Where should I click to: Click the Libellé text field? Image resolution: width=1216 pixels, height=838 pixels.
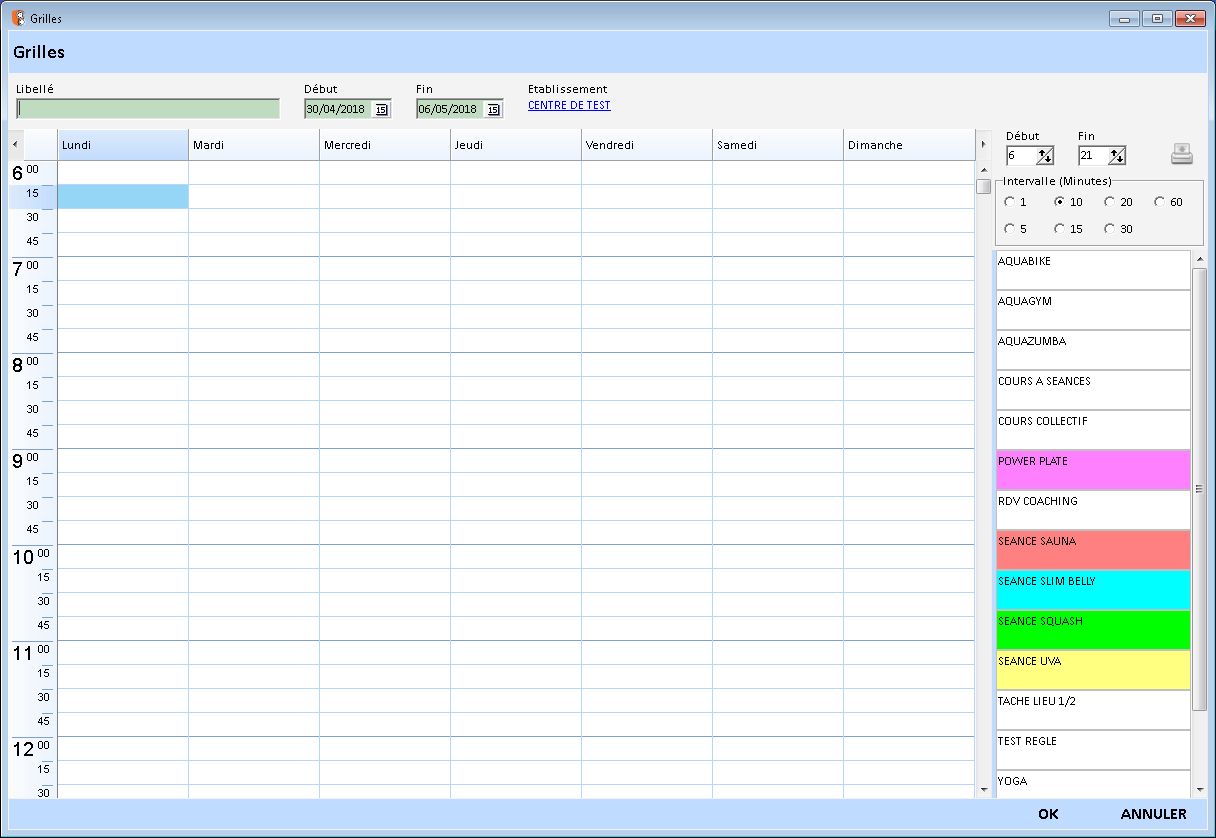click(x=148, y=109)
